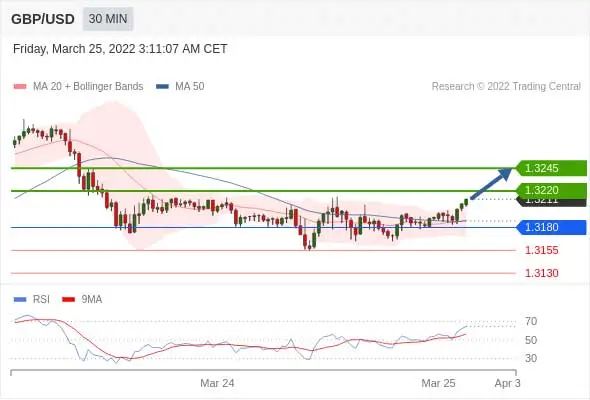Select the GBP/USD pair title
The image size is (590, 400).
tap(43, 19)
